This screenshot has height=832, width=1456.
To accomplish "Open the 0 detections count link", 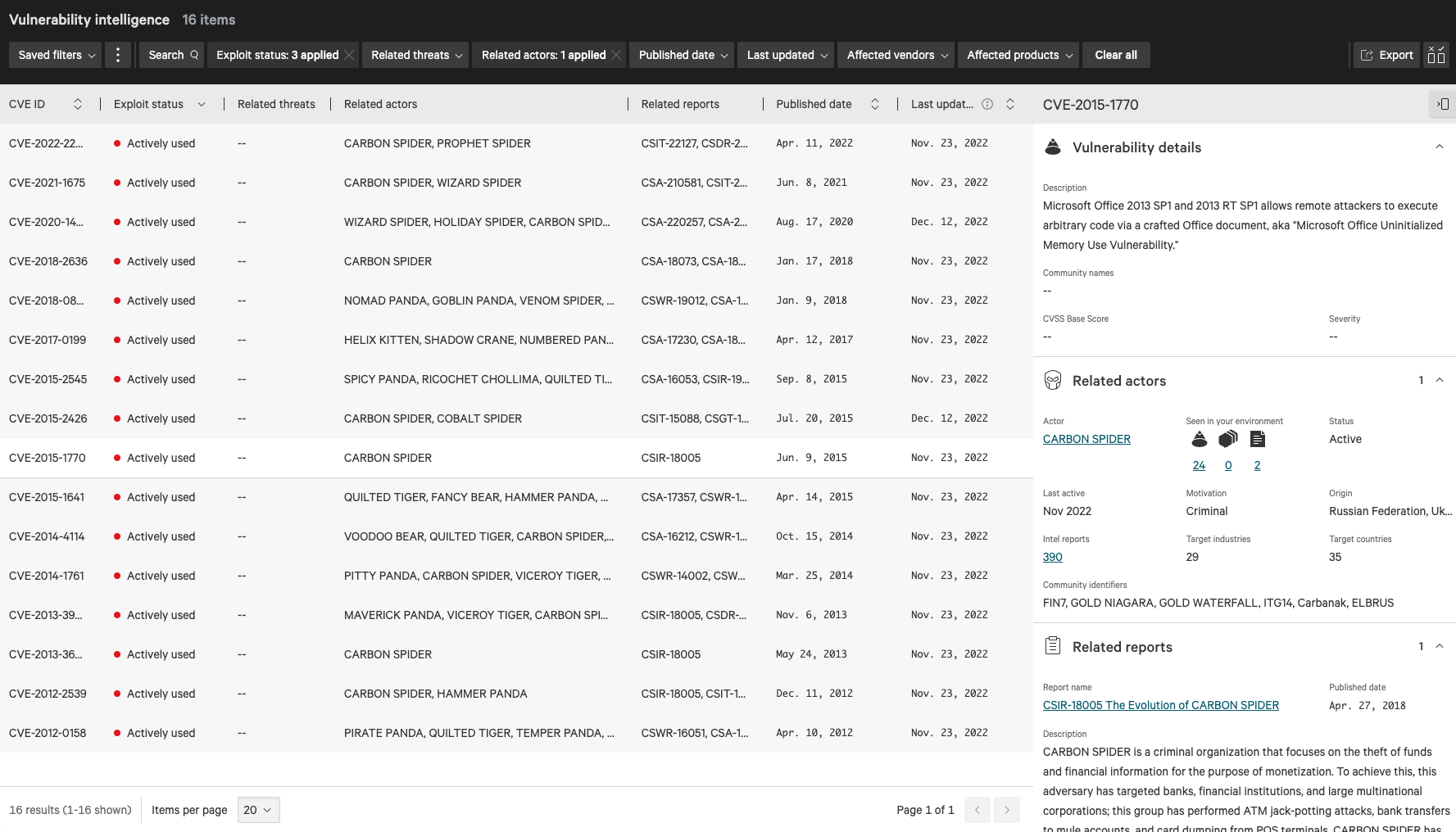I will [x=1228, y=466].
